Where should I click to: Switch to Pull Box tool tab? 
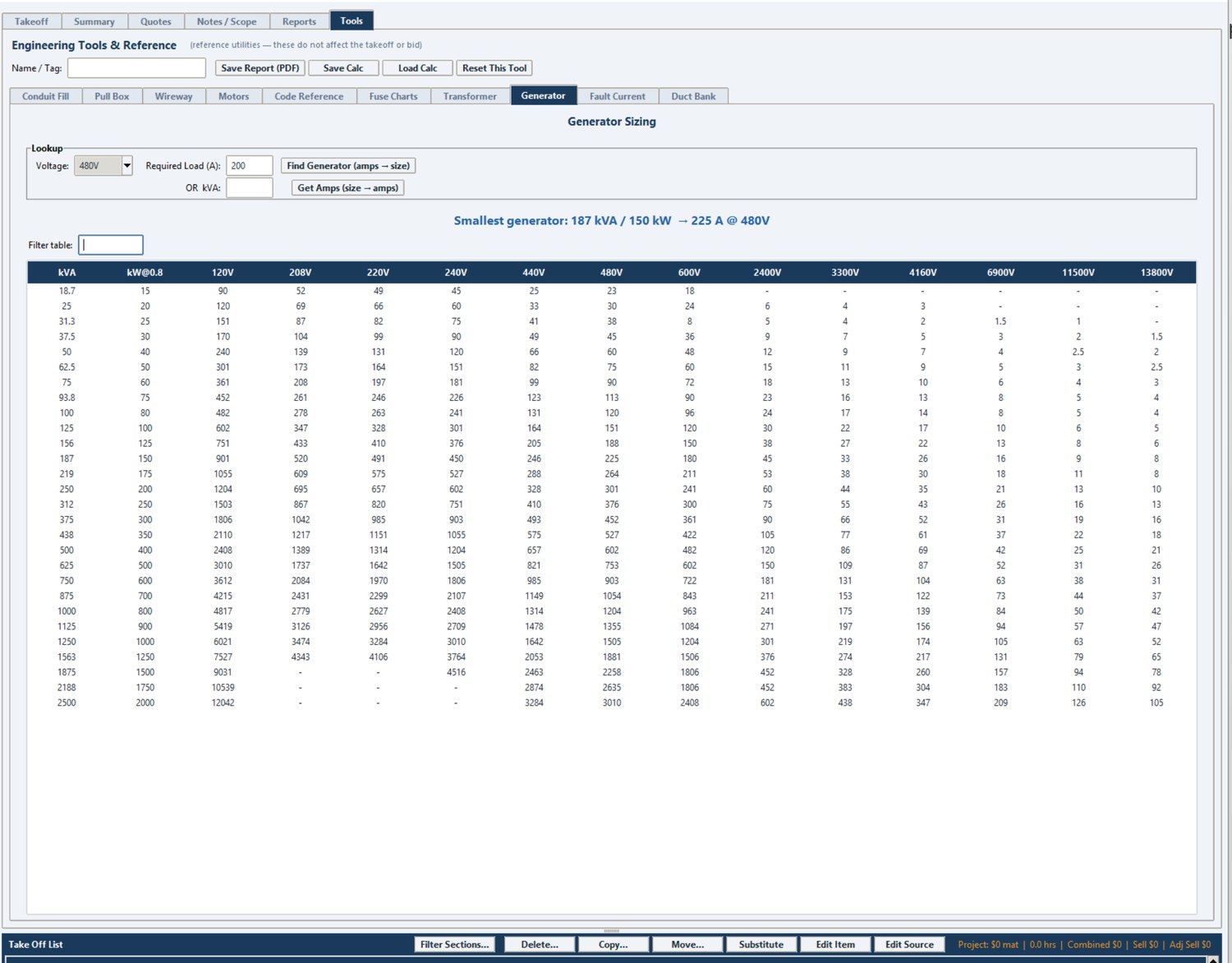(112, 96)
